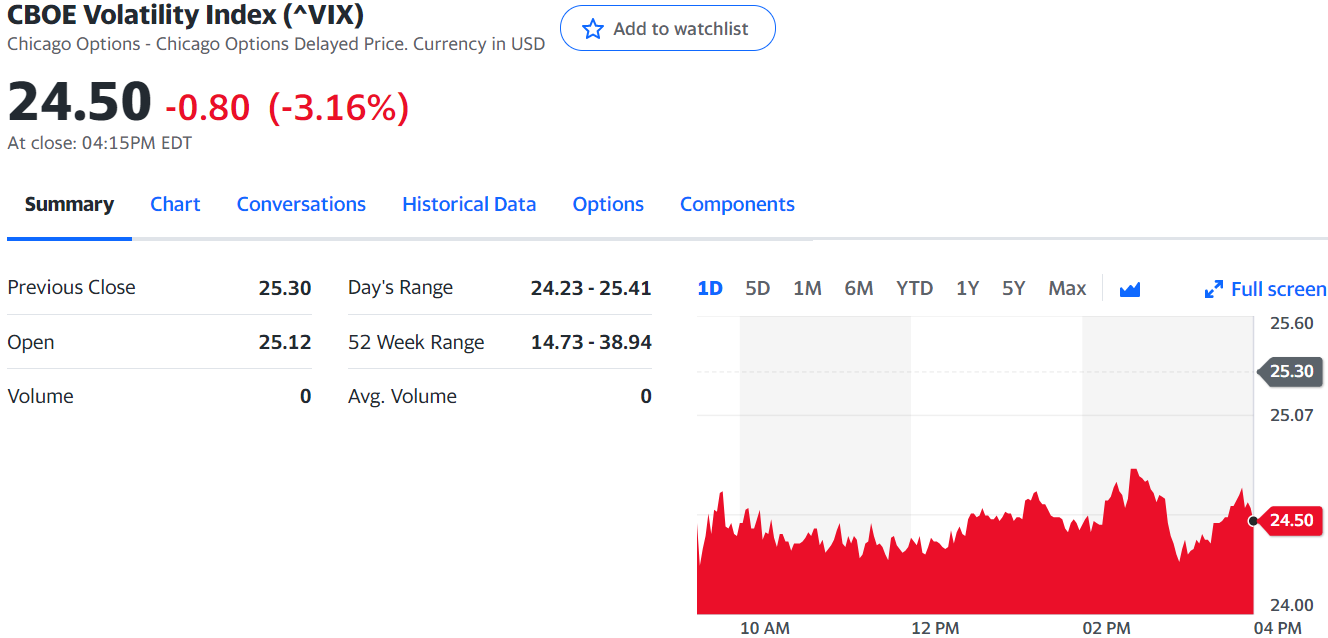Click the 25.60 y-axis label

(1291, 323)
